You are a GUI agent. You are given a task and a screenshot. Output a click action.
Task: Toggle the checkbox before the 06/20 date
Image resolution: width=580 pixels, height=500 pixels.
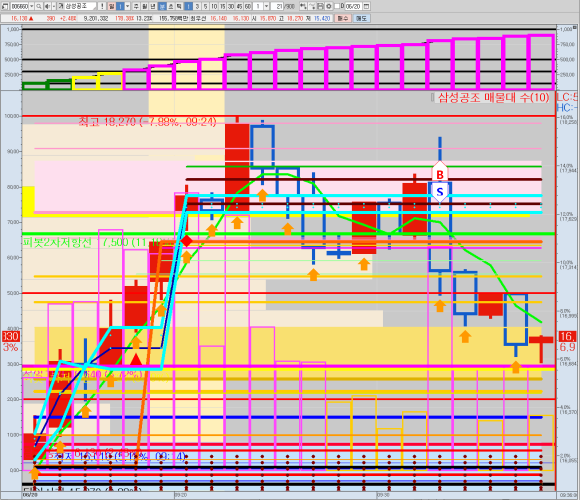tap(337, 6)
